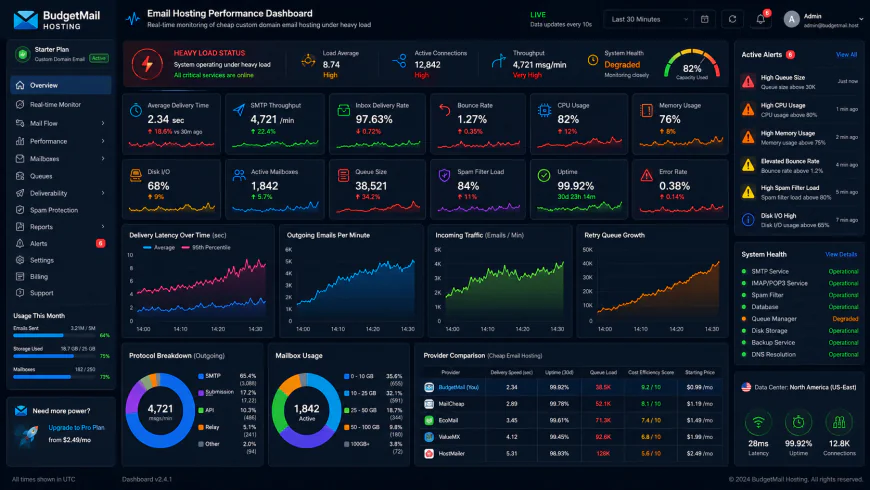This screenshot has width=870, height=490.
Task: Click the Uptime checkmark icon
Action: pos(544,175)
